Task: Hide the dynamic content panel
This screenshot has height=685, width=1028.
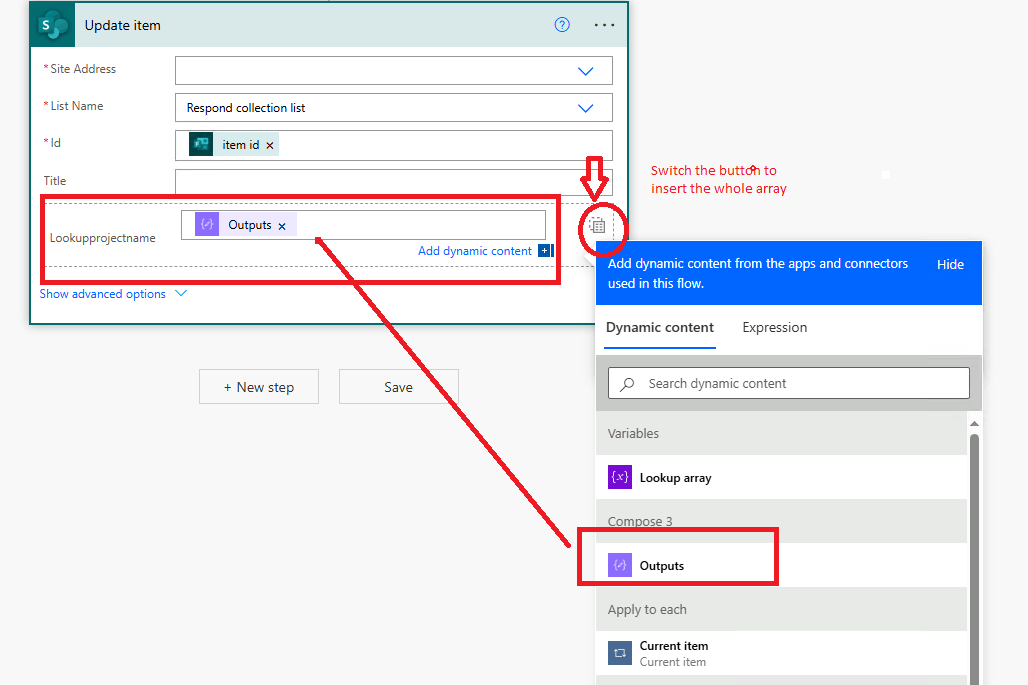Action: tap(950, 264)
